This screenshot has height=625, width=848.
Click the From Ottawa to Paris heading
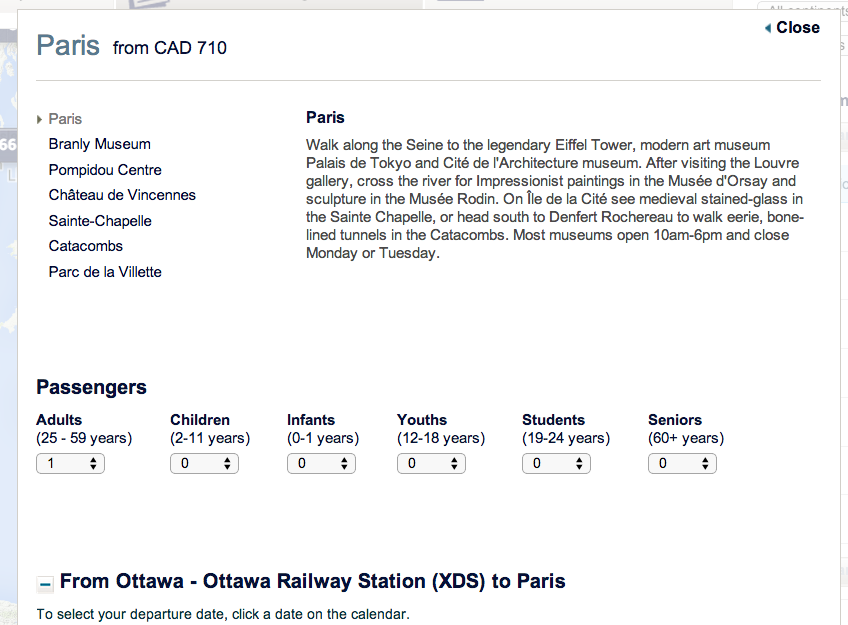312,581
